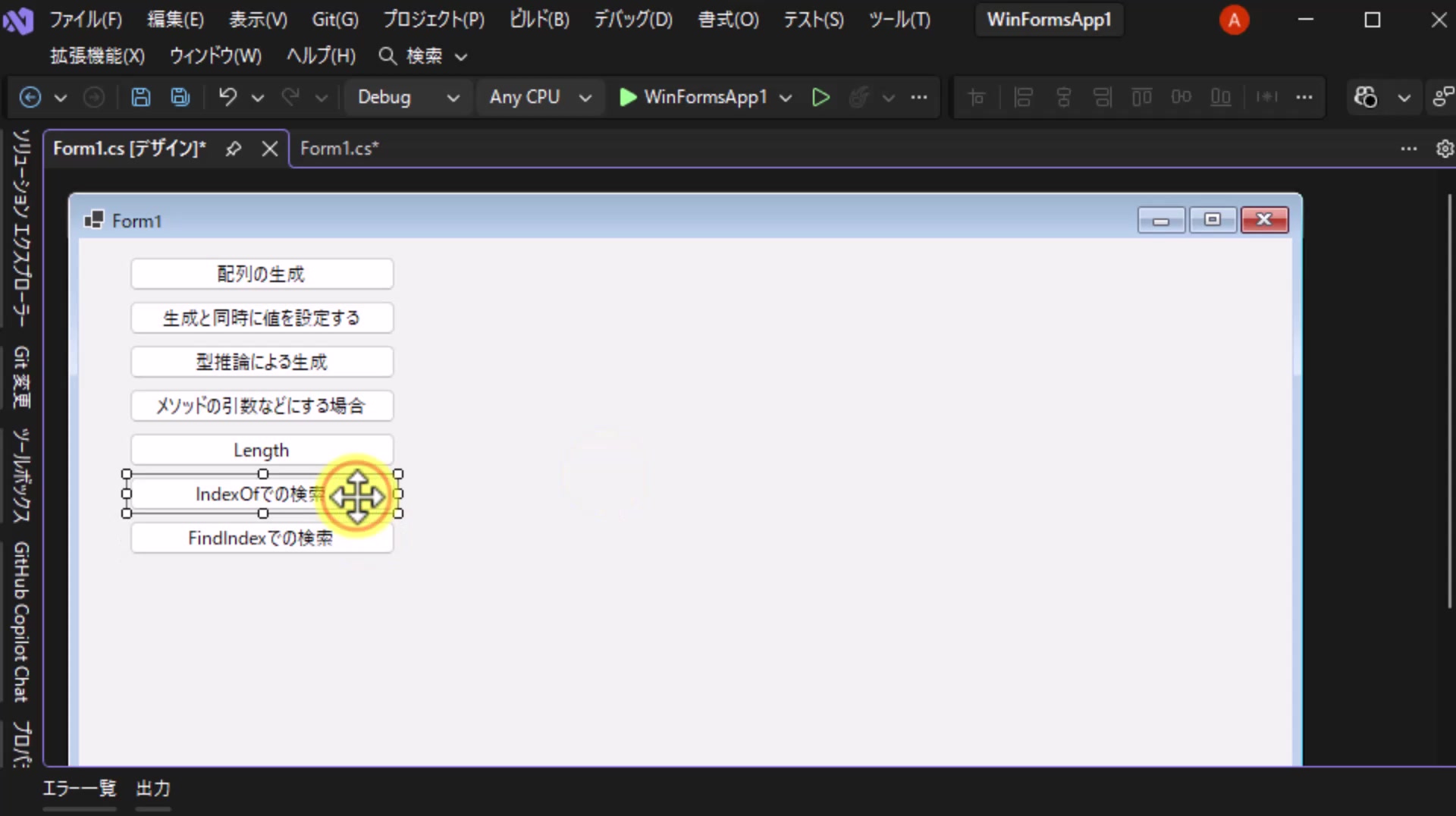Image resolution: width=1456 pixels, height=816 pixels.
Task: Click the Align Lefts layout icon
Action: (x=1023, y=97)
